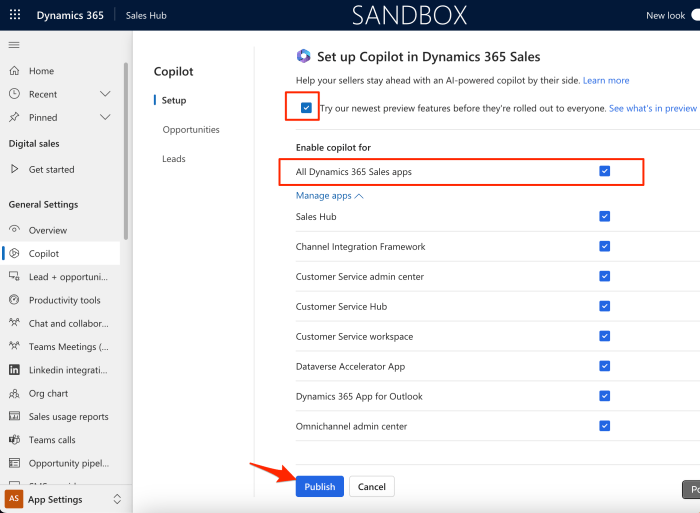Uncheck Customer Service admin center checkbox
Viewport: 700px width, 513px height.
tap(604, 276)
